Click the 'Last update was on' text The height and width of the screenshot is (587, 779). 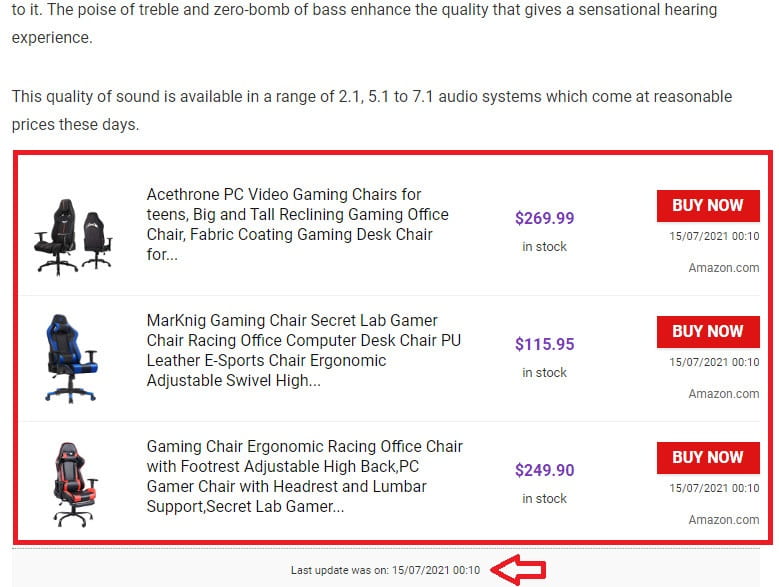(385, 570)
